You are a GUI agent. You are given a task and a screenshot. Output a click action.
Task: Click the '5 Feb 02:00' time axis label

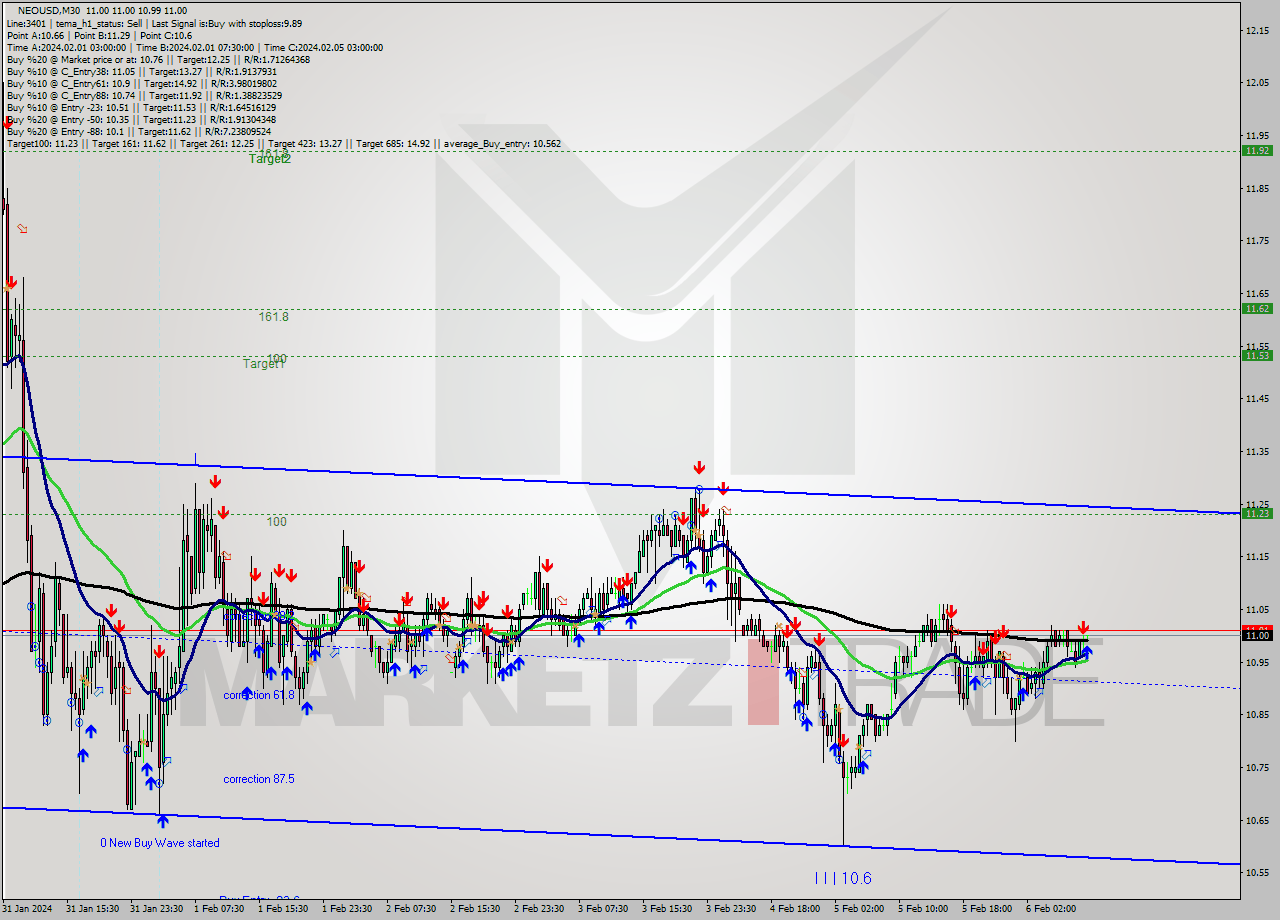859,909
